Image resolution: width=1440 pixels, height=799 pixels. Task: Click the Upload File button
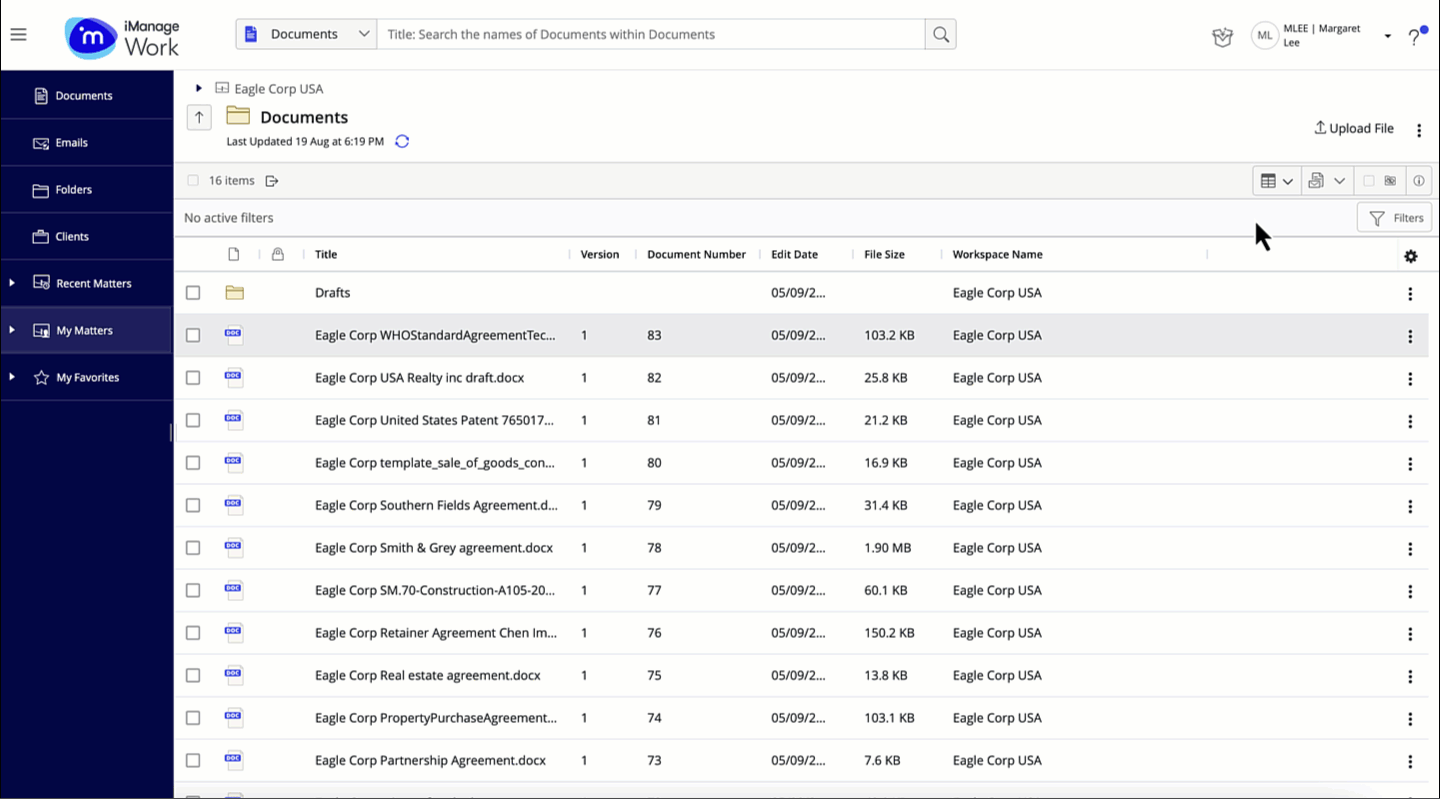click(1353, 128)
